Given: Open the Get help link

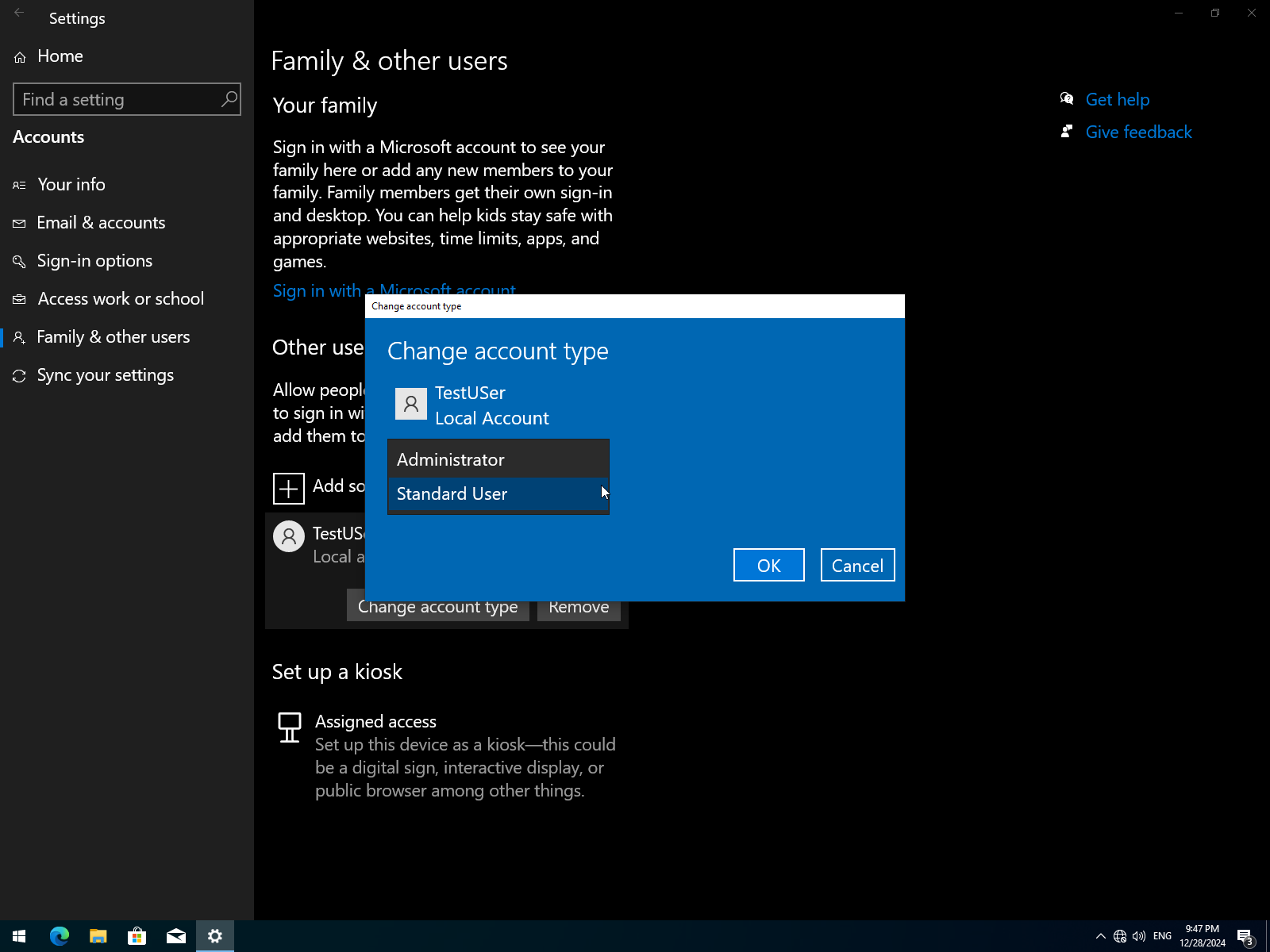Looking at the screenshot, I should coord(1117,100).
